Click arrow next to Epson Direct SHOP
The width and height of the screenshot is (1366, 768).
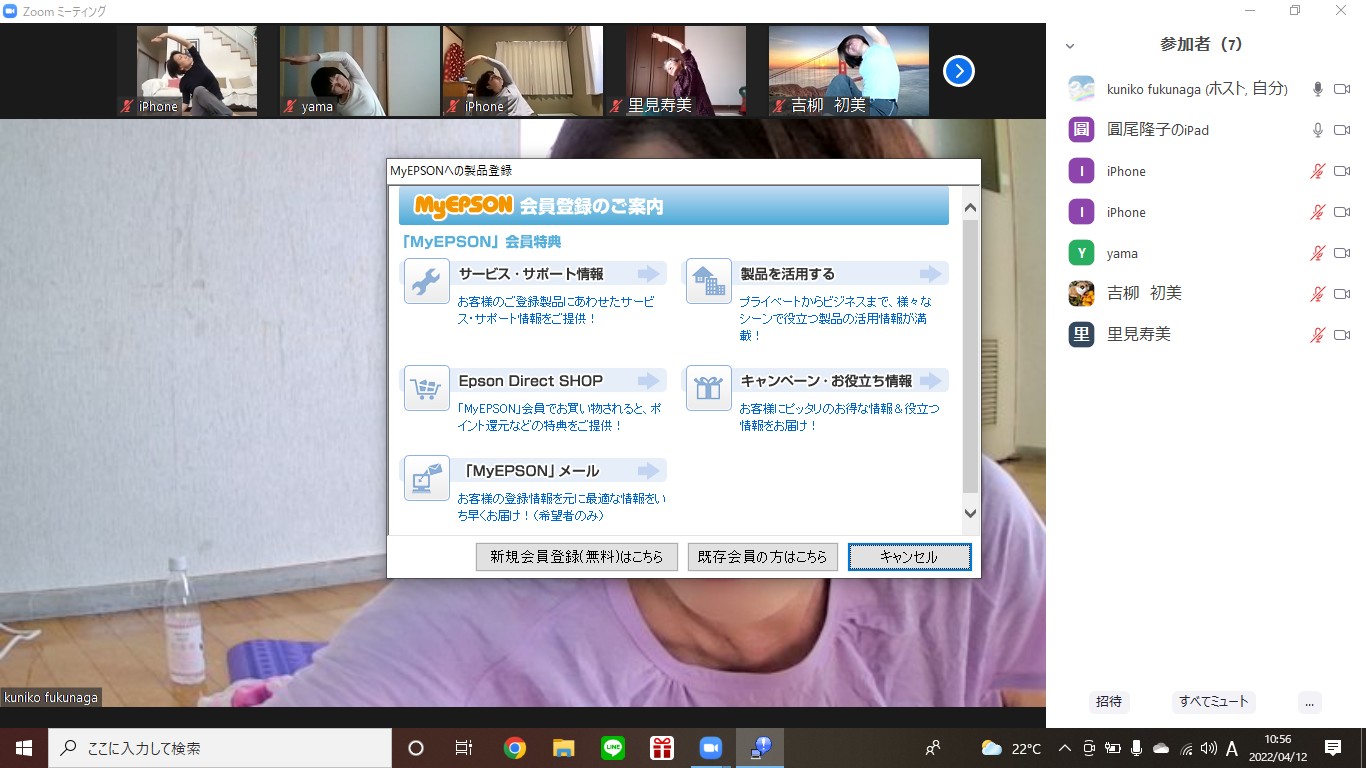649,381
